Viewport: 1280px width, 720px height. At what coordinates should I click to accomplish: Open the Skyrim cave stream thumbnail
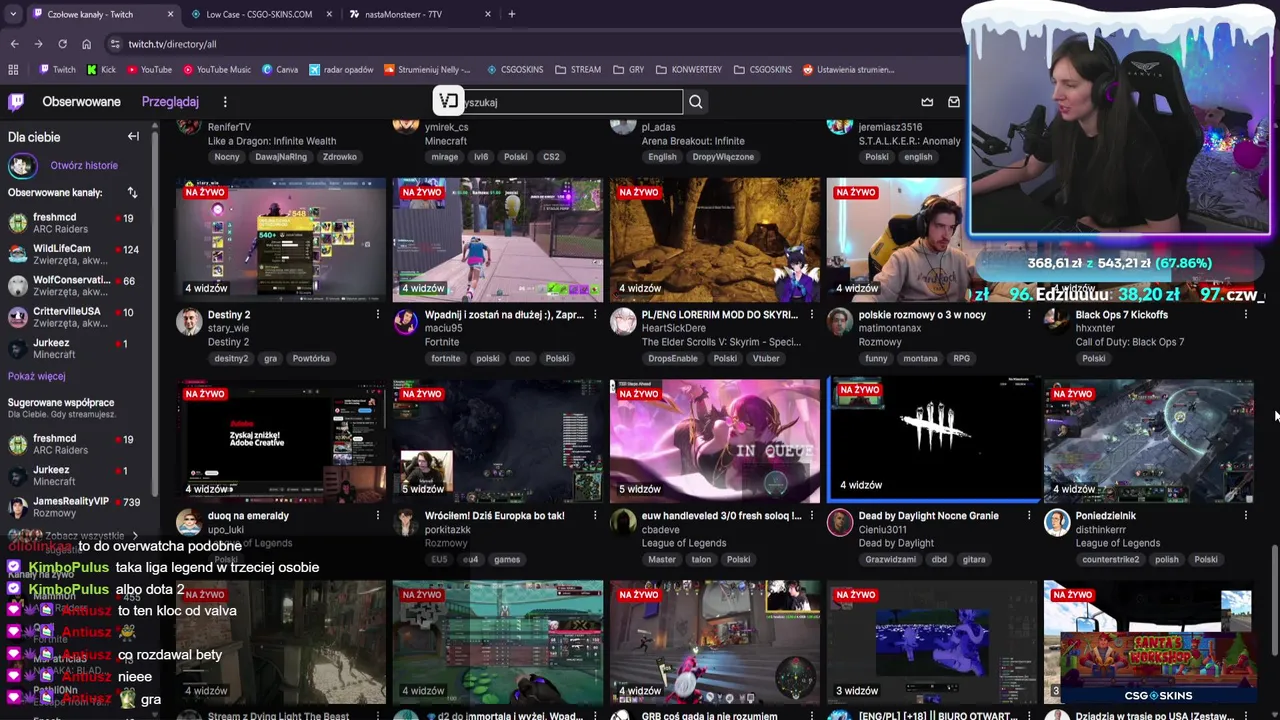pos(715,240)
